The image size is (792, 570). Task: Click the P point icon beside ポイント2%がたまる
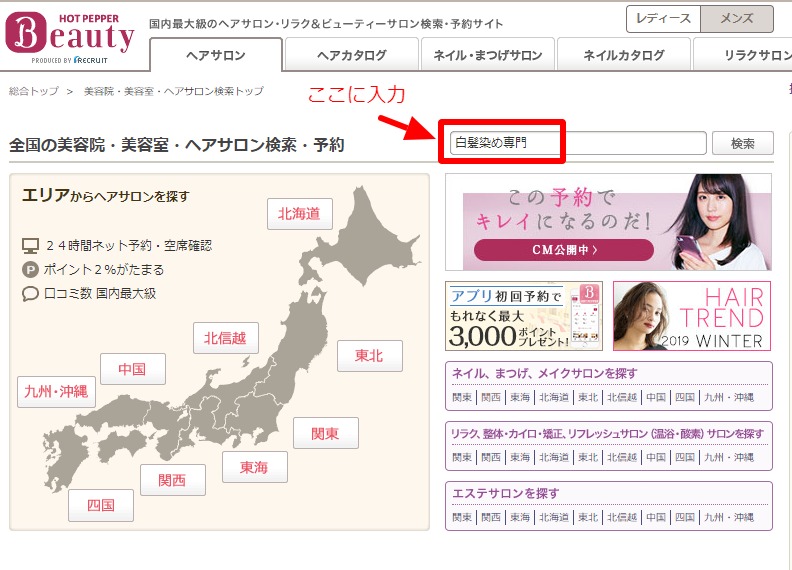click(x=30, y=270)
